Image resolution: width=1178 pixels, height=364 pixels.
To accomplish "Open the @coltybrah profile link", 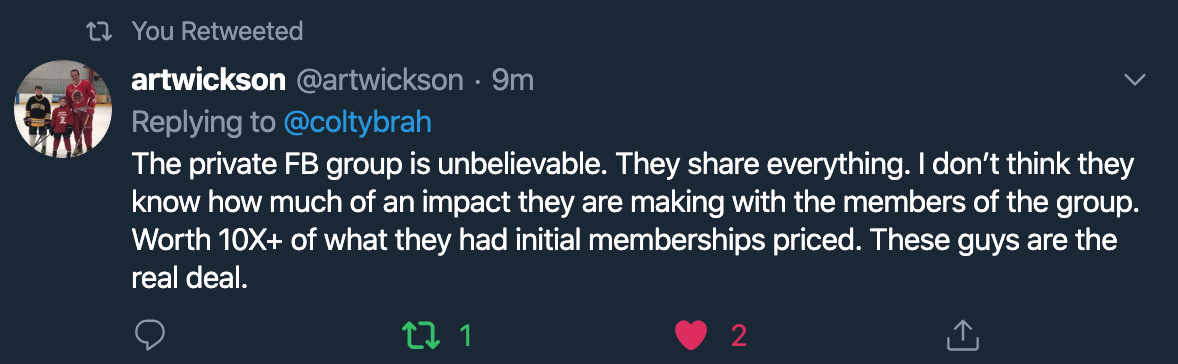I will 358,122.
